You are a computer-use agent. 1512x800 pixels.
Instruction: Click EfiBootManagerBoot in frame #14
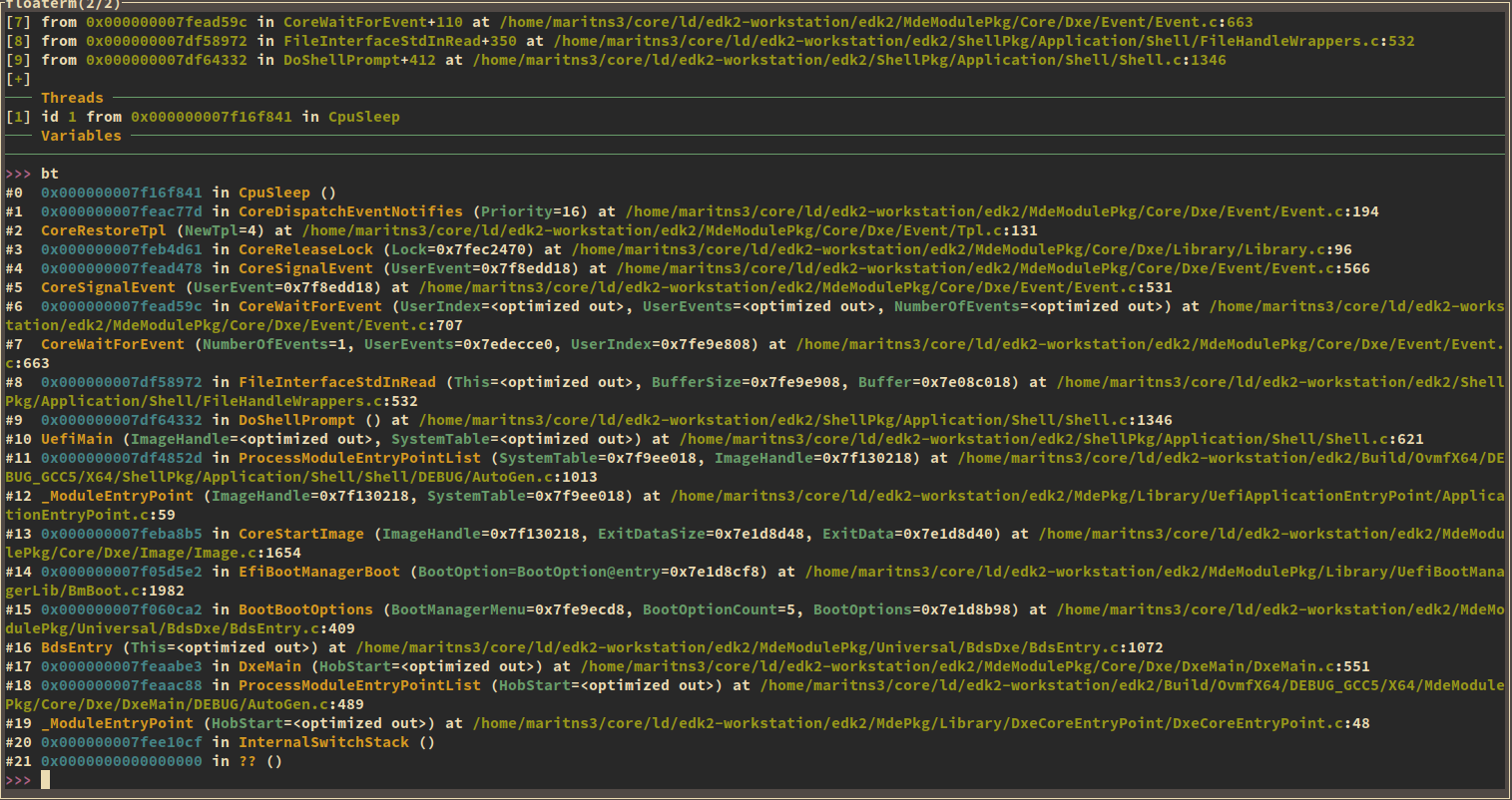coord(319,572)
